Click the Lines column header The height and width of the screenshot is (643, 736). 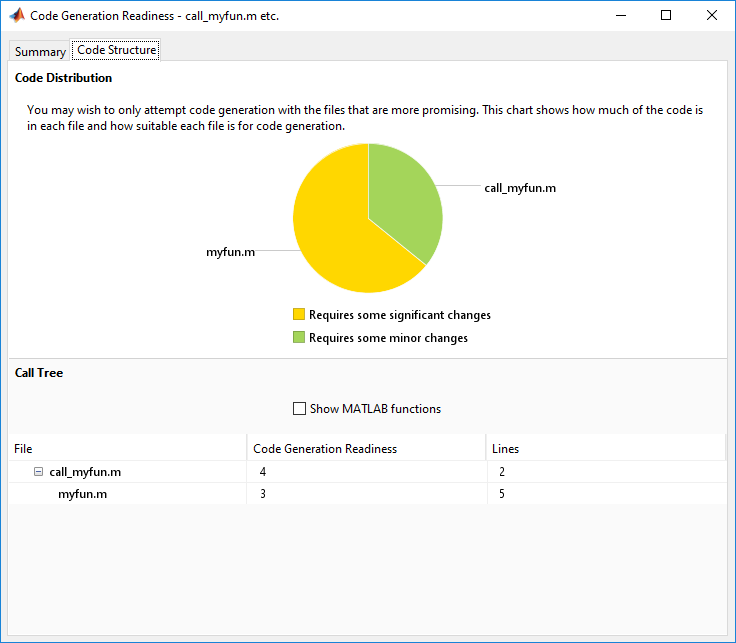606,449
